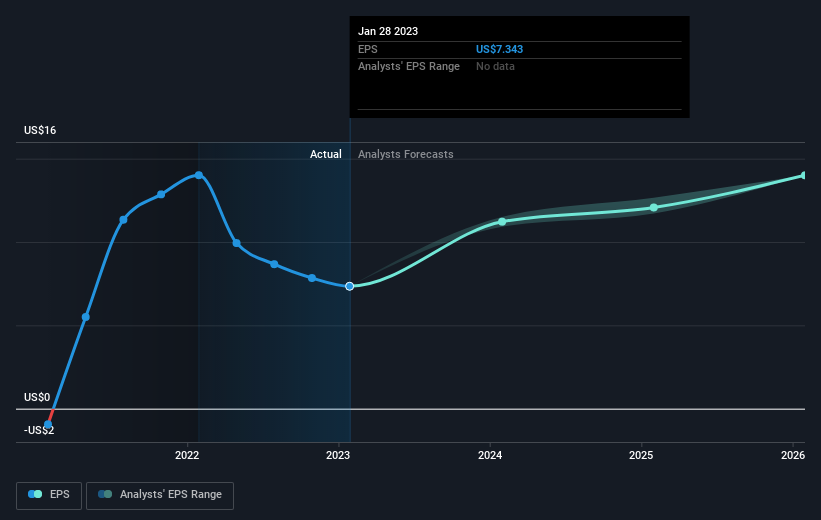Click the US$16 y-axis label
Image resolution: width=821 pixels, height=520 pixels.
click(40, 130)
